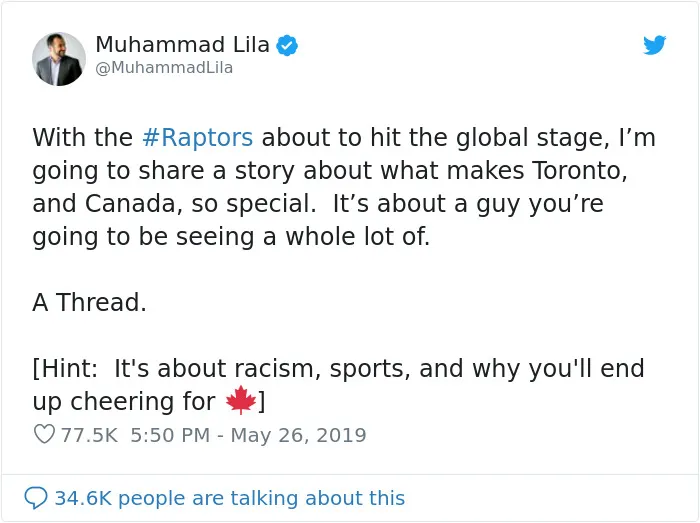Click the May 26, 2019 date

tap(298, 435)
